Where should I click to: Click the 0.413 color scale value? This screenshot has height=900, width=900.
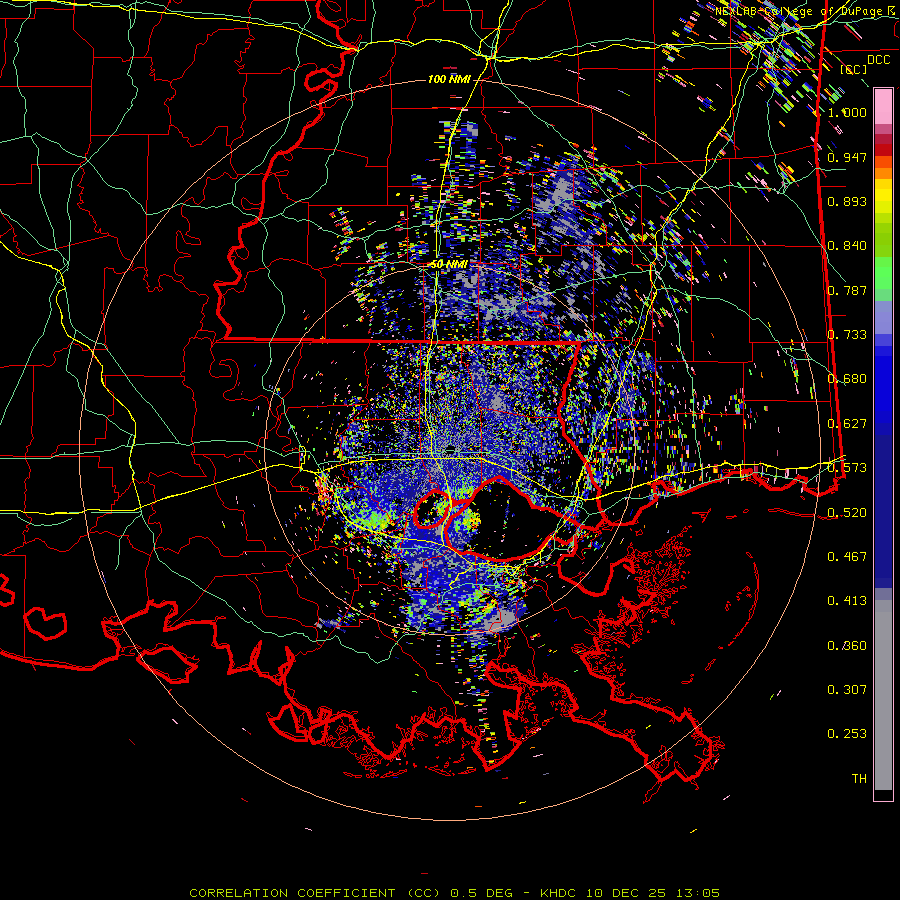[847, 600]
